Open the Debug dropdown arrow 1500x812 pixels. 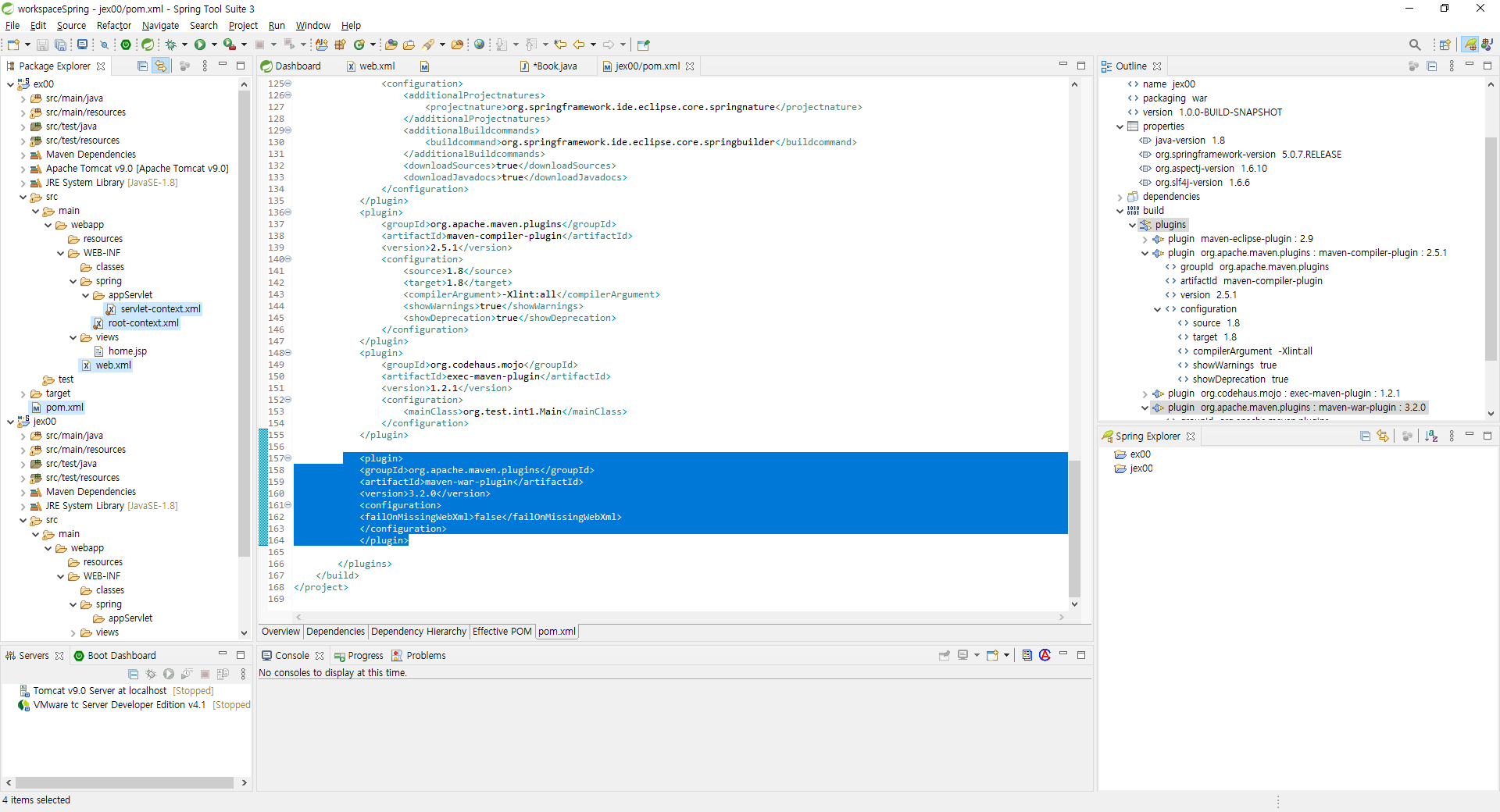pyautogui.click(x=184, y=45)
